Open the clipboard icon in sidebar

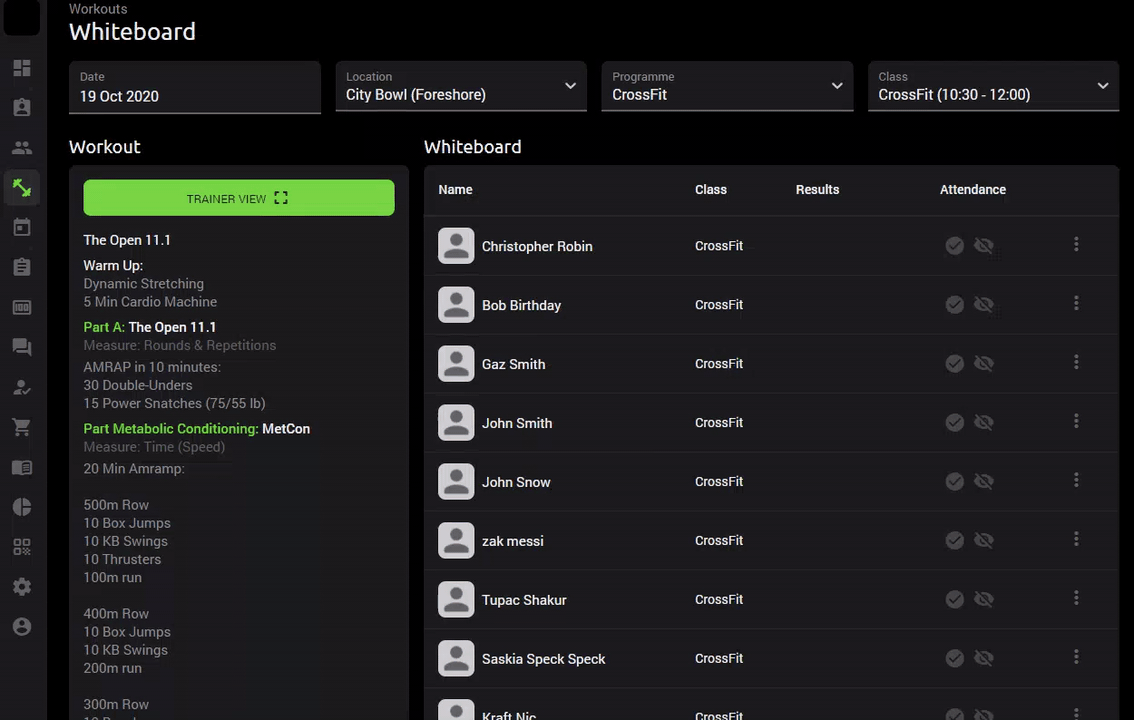(x=22, y=267)
